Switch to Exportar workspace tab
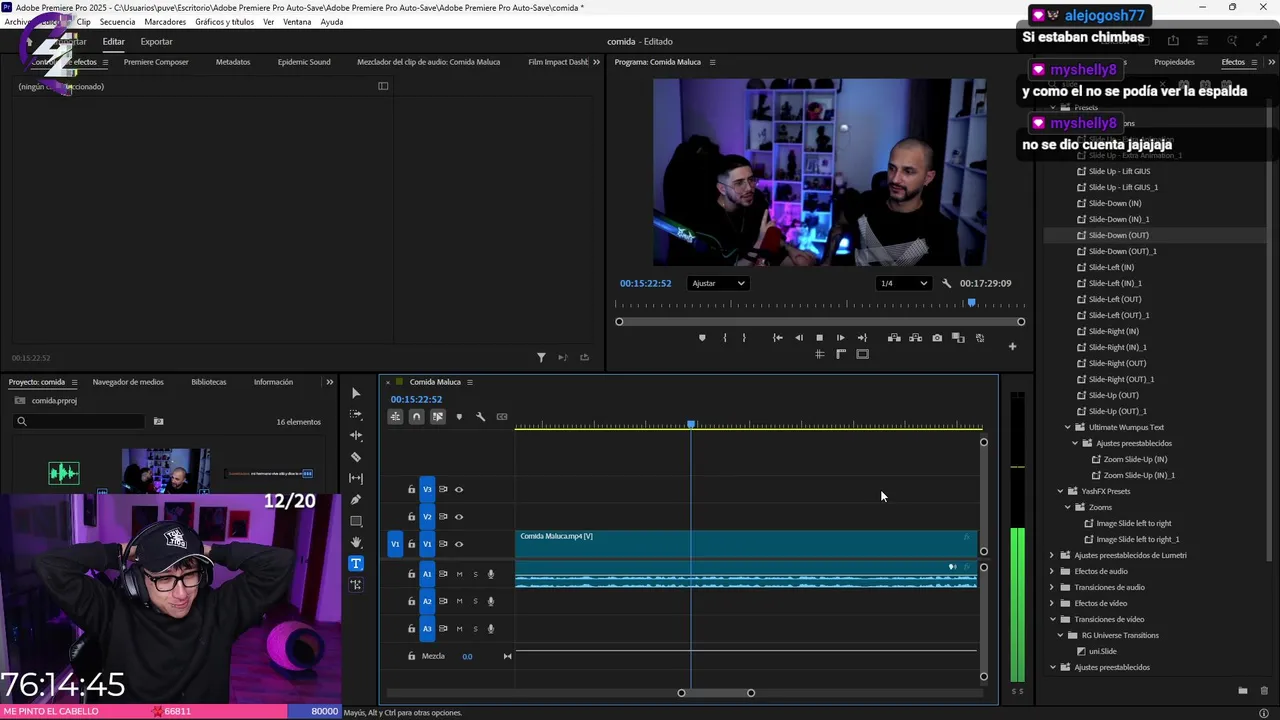Screen dimensions: 1280x720 [x=156, y=42]
